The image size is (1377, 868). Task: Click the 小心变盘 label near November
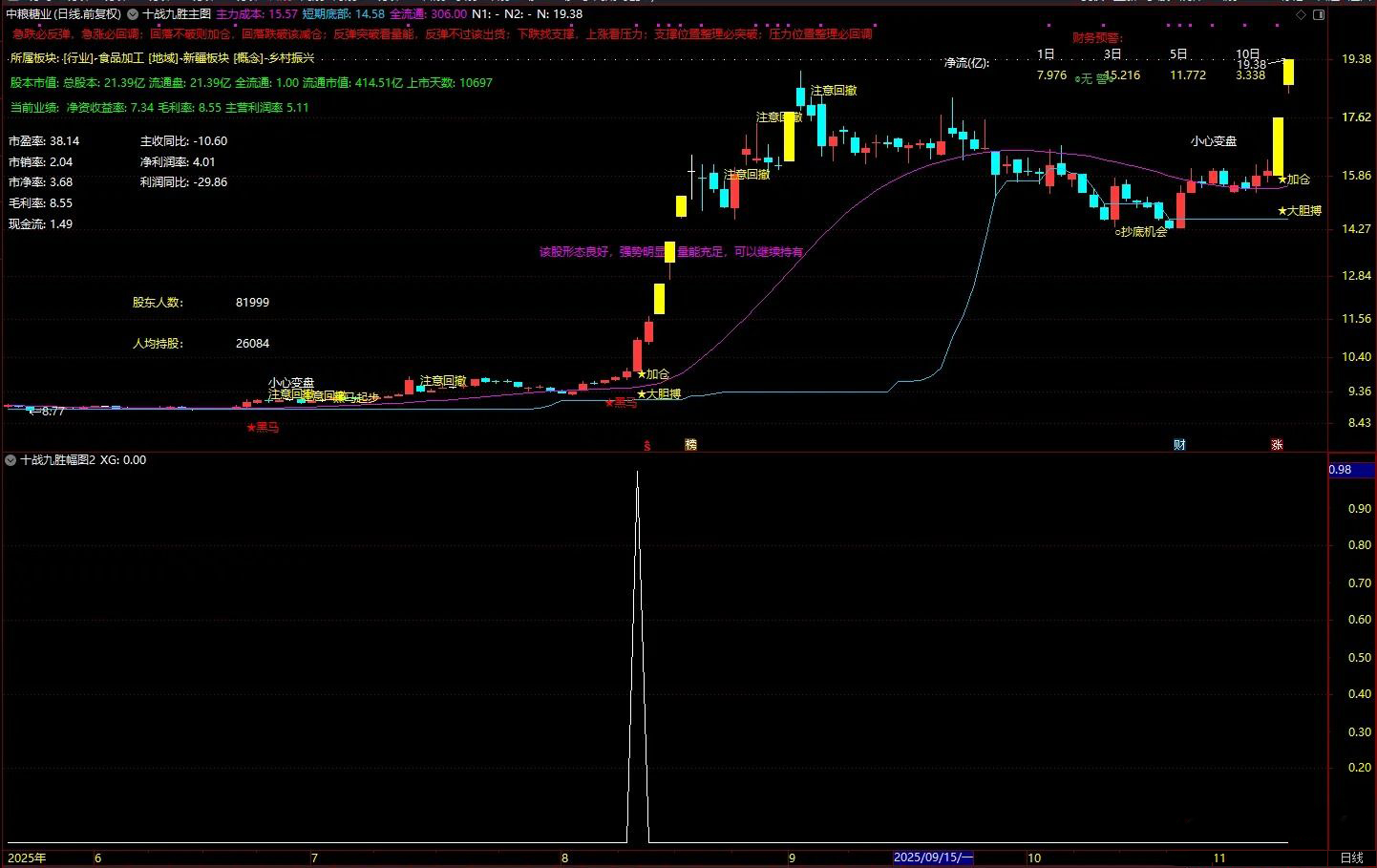pyautogui.click(x=1214, y=141)
